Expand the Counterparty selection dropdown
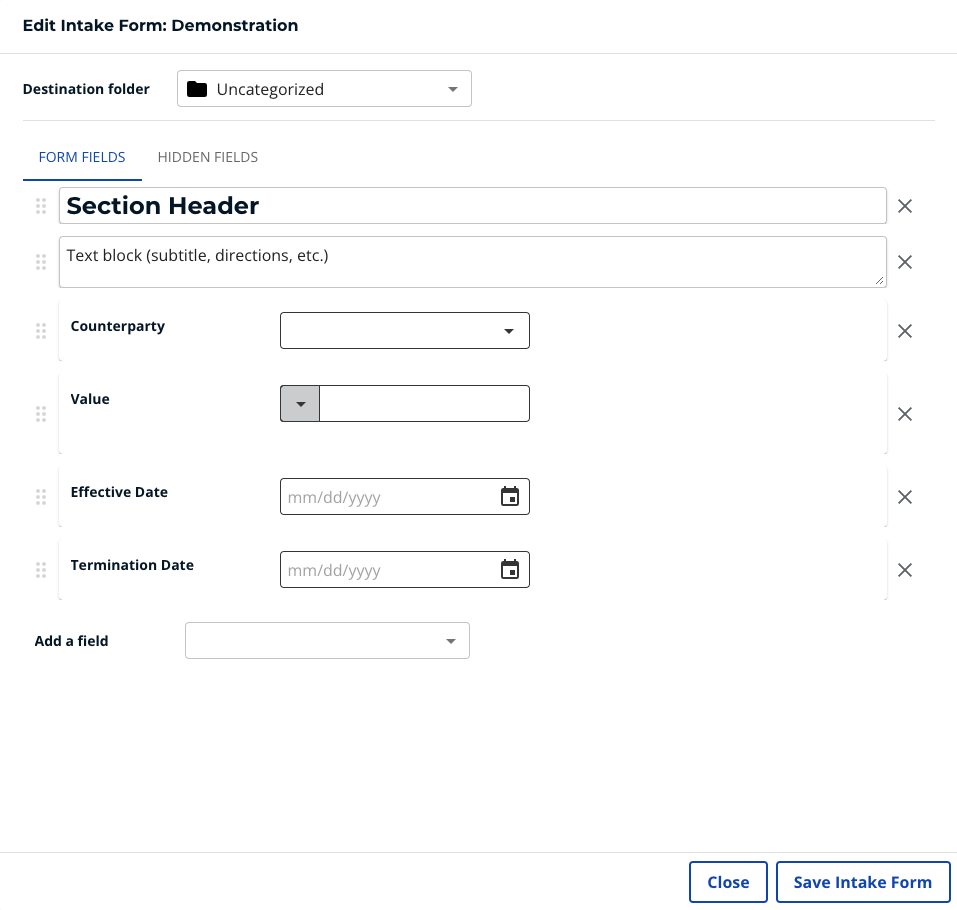This screenshot has width=957, height=910. (x=509, y=330)
